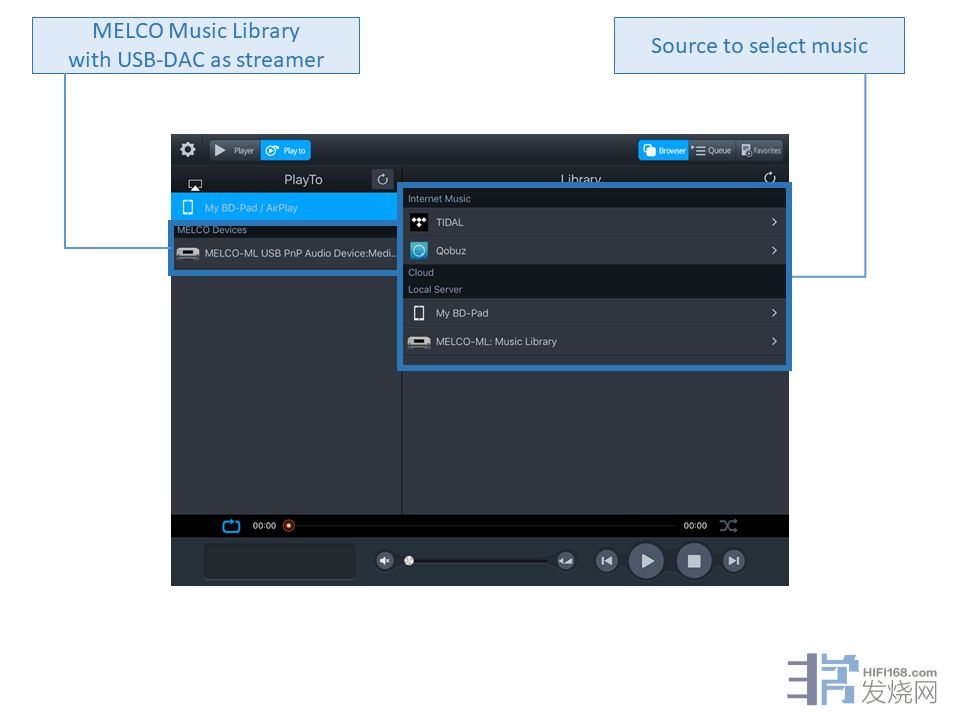Select My BD-Pad / AirPlay output
The width and height of the screenshot is (960, 720).
(285, 208)
